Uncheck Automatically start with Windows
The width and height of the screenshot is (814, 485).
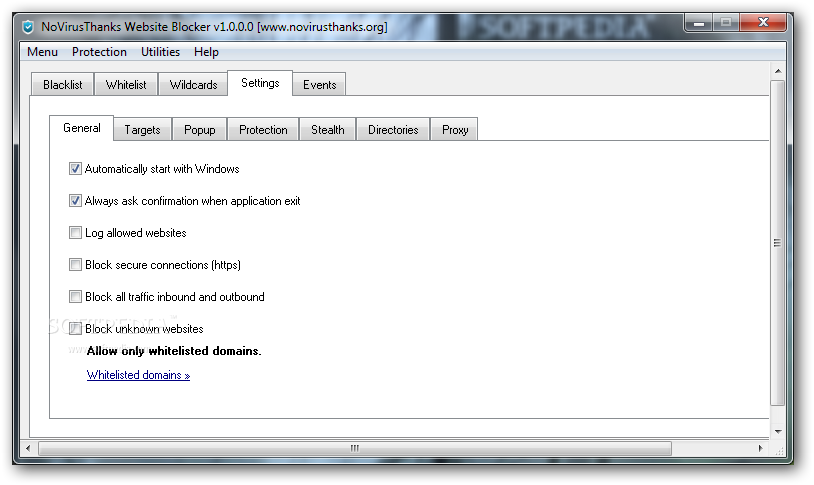click(75, 169)
